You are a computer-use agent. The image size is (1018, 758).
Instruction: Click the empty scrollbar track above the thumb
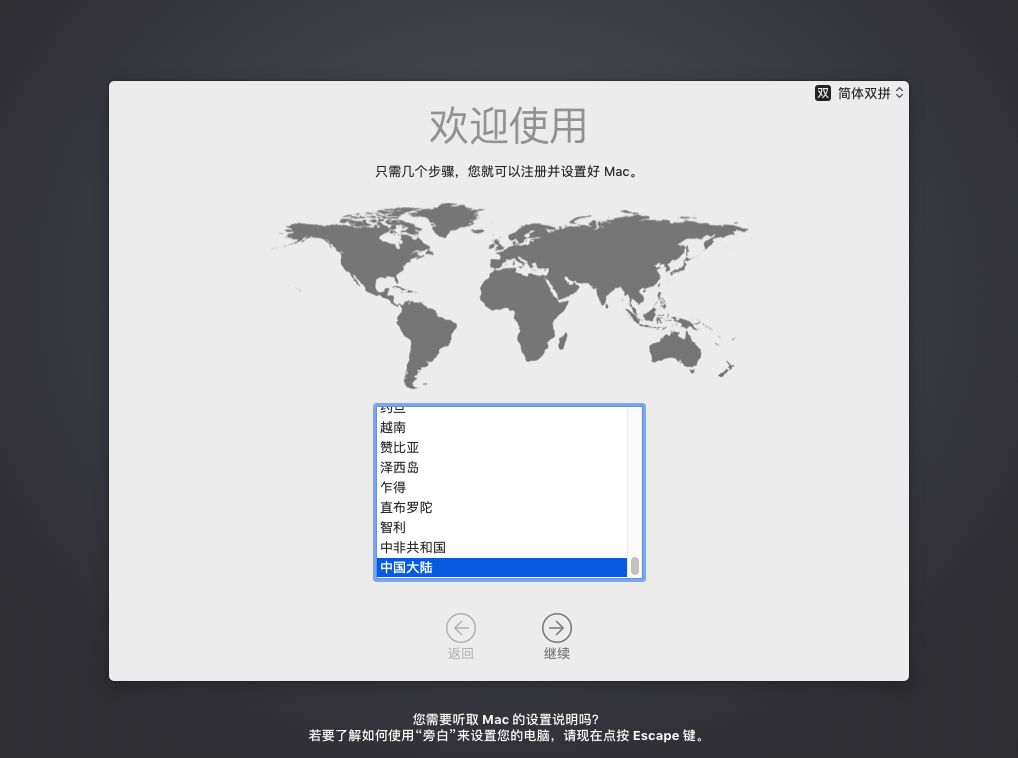634,480
